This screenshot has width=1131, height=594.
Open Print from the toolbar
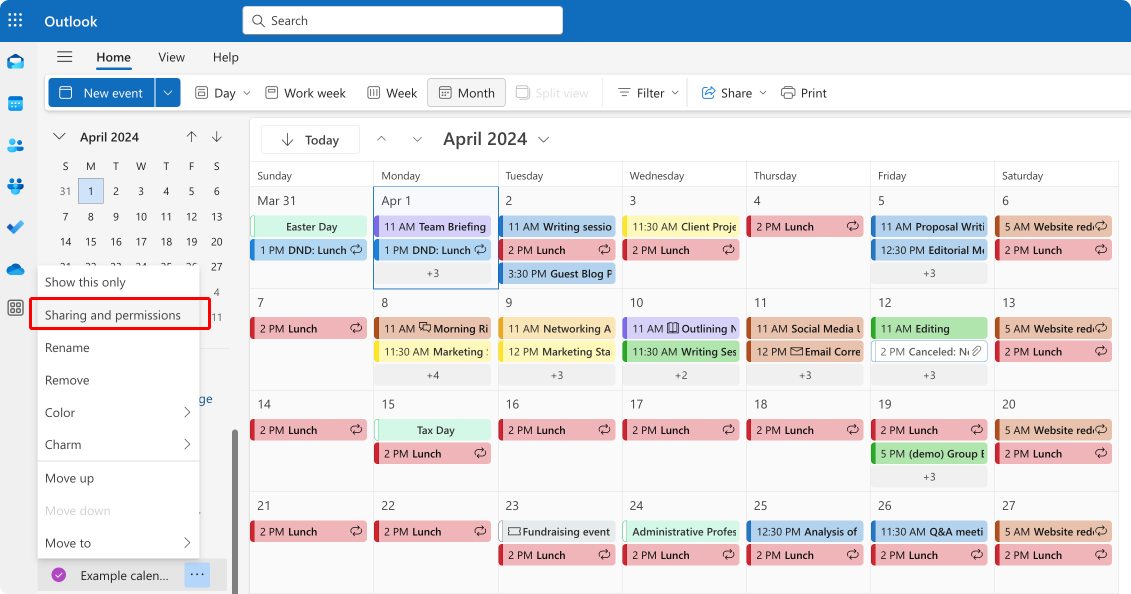coord(803,92)
